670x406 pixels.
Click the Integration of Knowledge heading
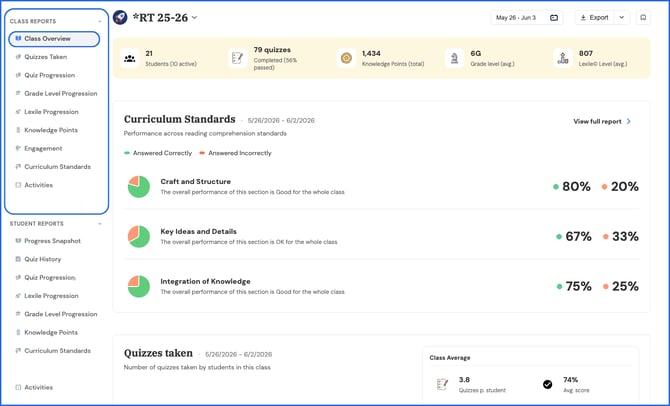point(205,282)
